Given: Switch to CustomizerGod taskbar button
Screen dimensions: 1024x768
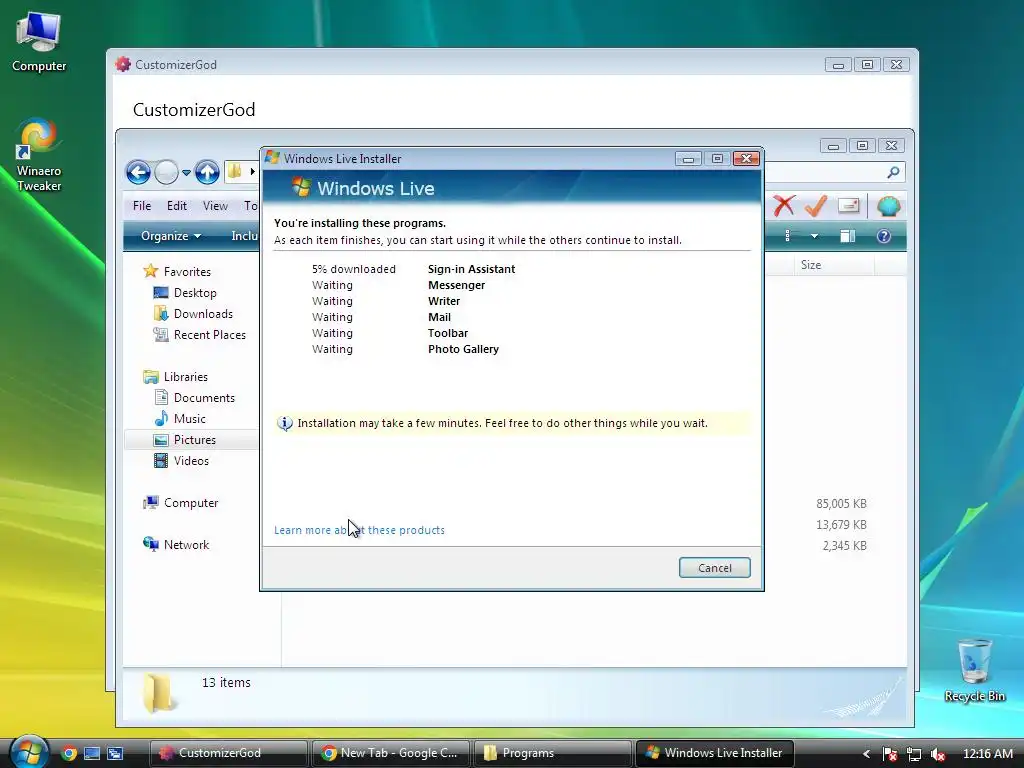Looking at the screenshot, I should 228,753.
